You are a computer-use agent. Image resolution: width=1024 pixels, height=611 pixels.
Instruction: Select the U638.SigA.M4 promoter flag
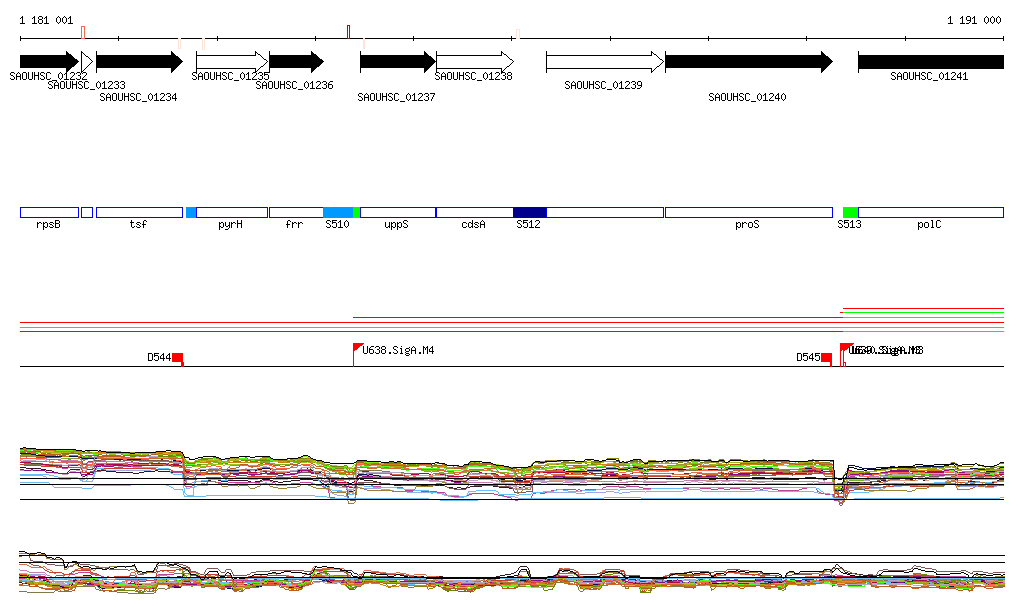[358, 348]
